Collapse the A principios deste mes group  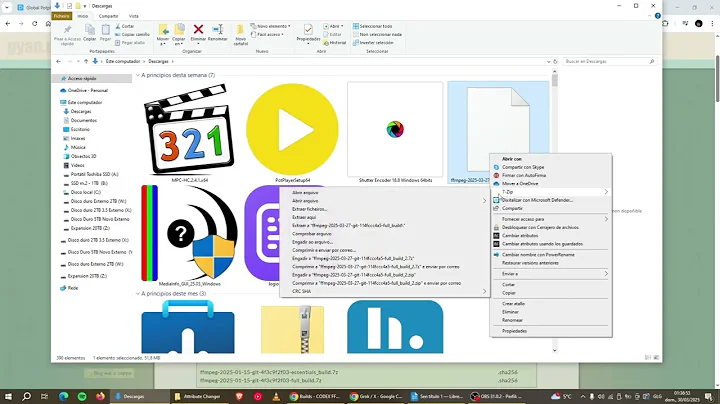[138, 293]
